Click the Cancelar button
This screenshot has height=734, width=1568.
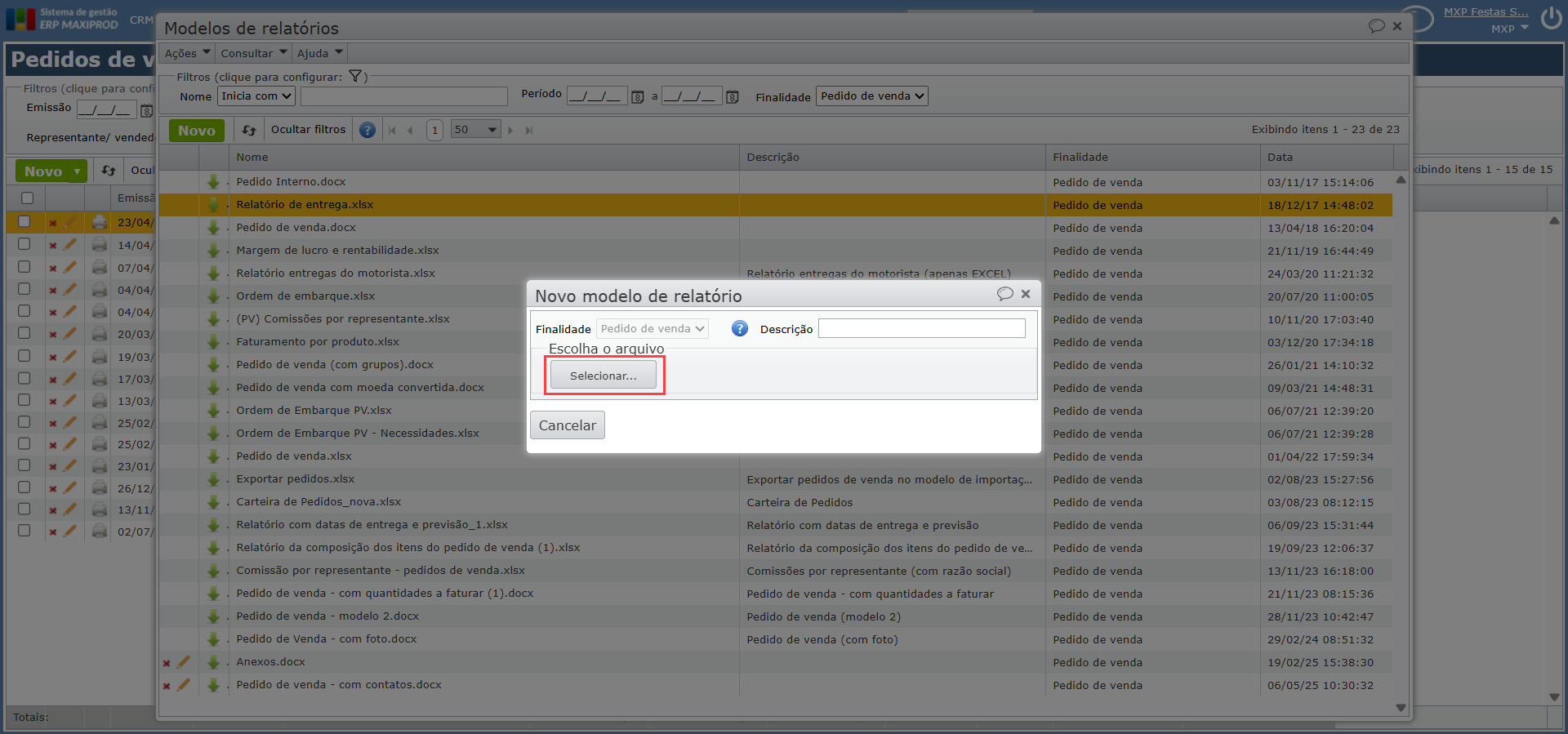(567, 425)
